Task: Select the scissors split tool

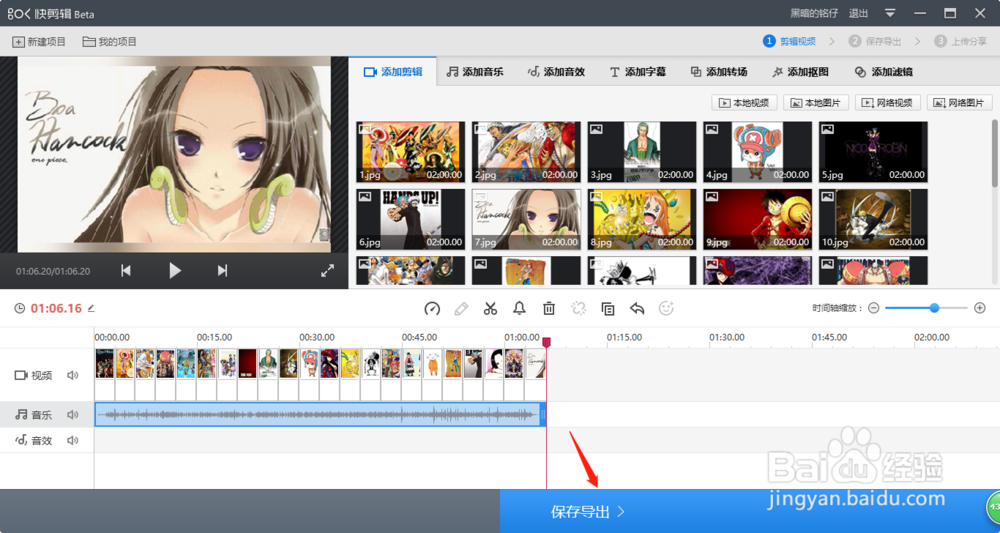Action: tap(490, 309)
